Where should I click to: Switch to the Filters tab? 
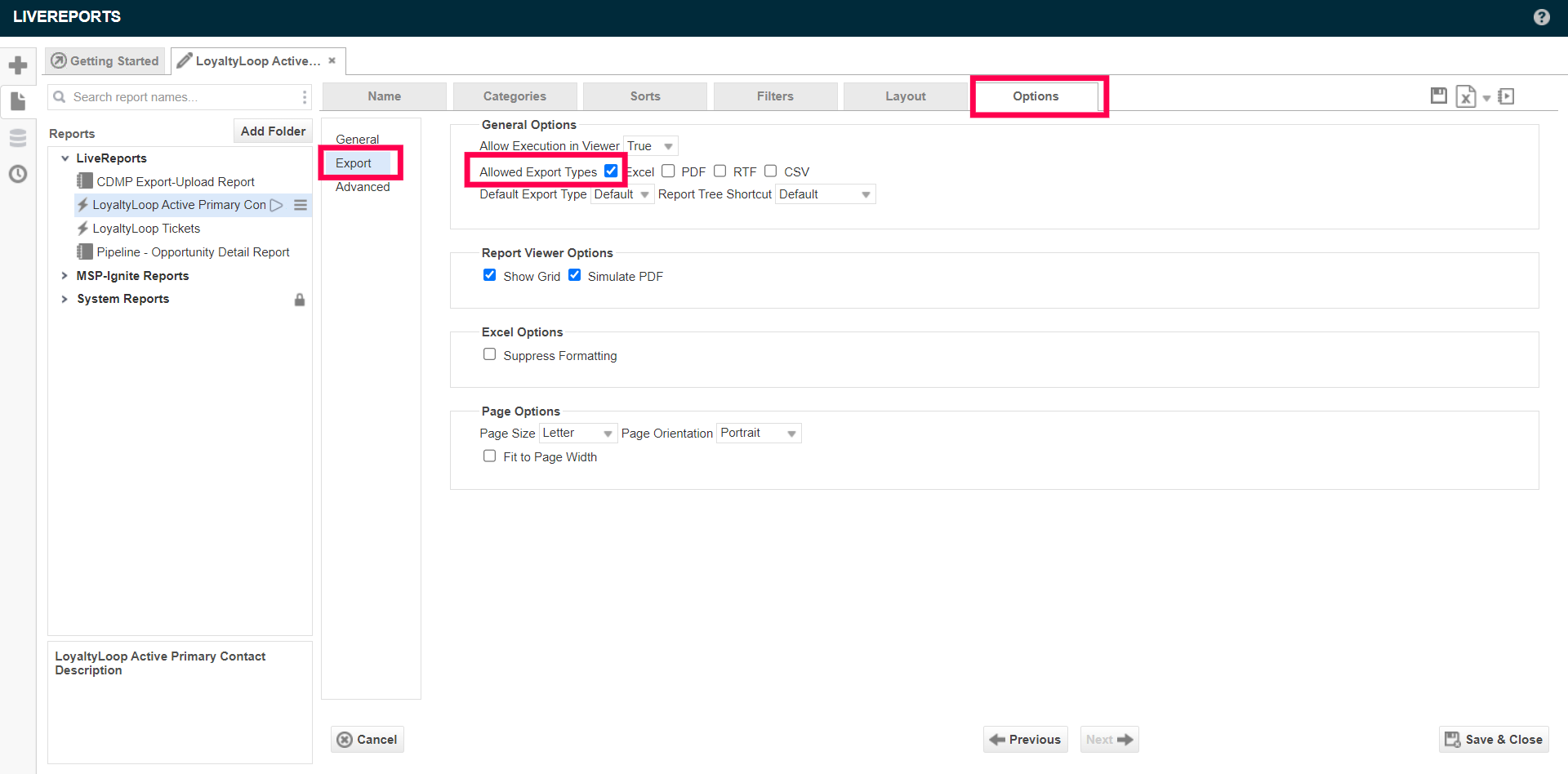(775, 96)
